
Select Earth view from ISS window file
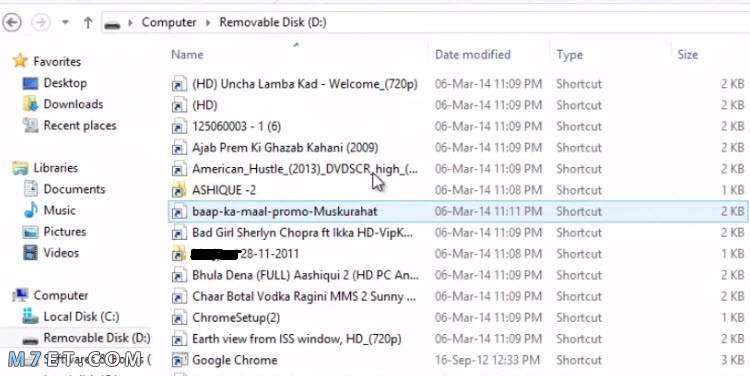click(x=297, y=339)
